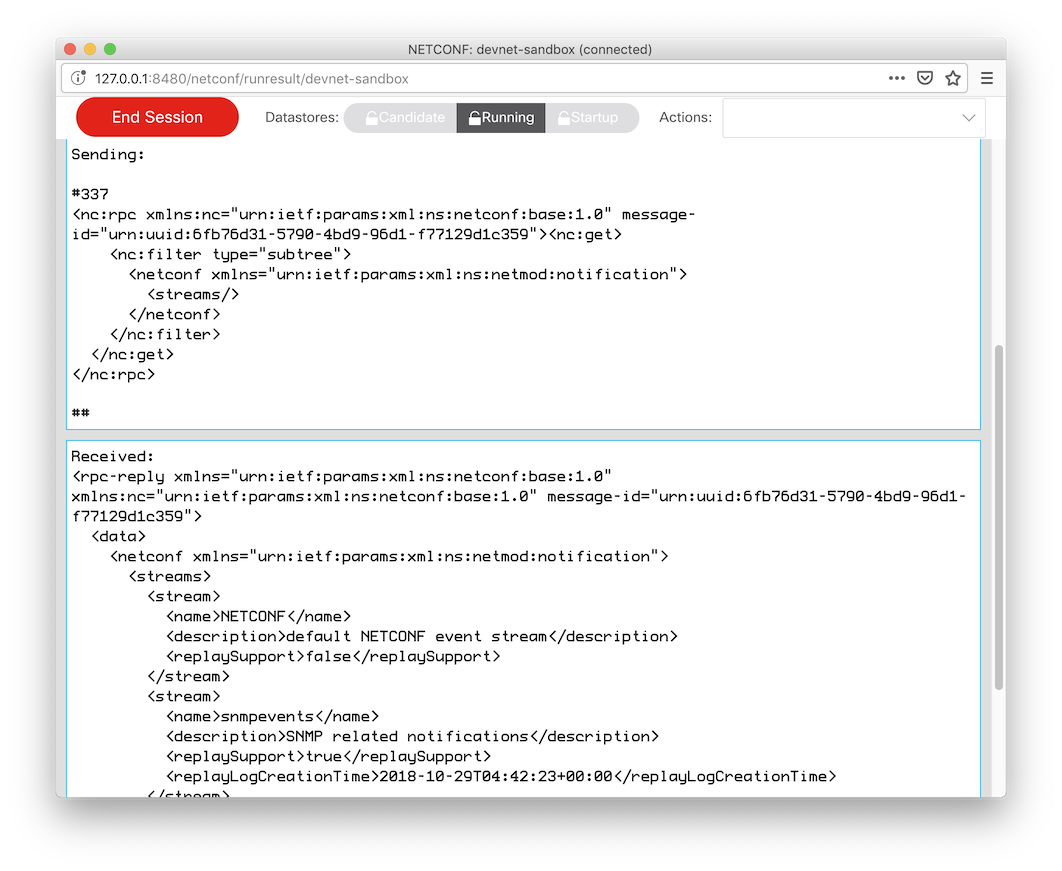
Task: Click the End Session button
Action: coord(157,117)
